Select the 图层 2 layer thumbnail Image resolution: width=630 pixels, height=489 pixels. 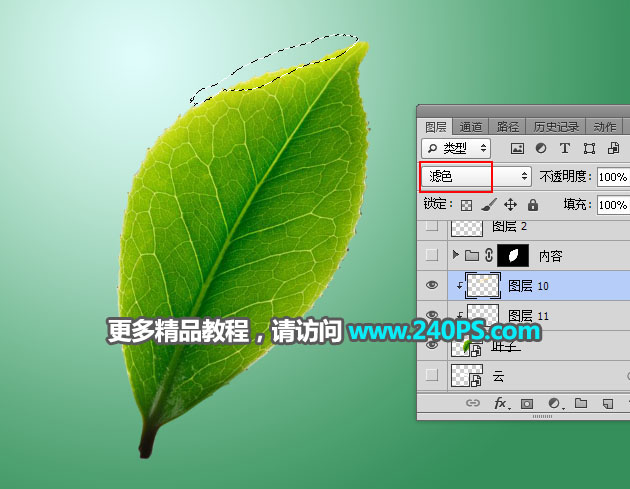[467, 227]
